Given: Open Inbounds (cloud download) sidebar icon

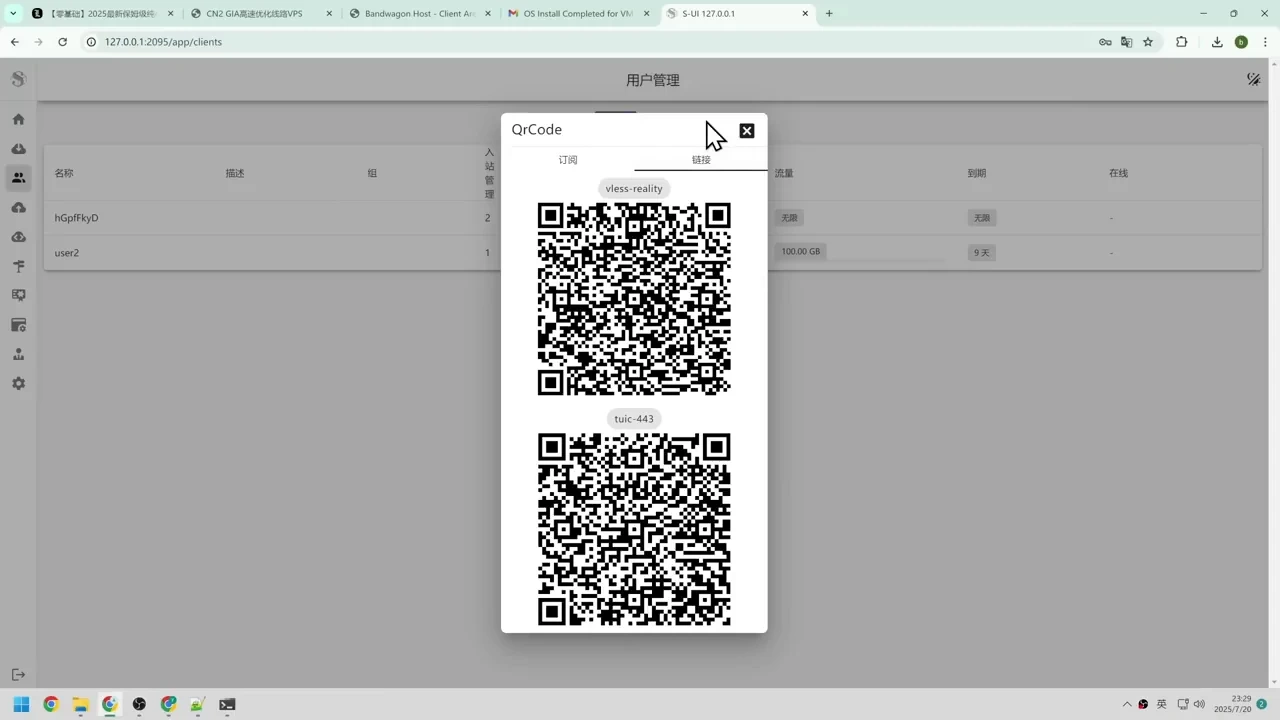Looking at the screenshot, I should (x=18, y=149).
